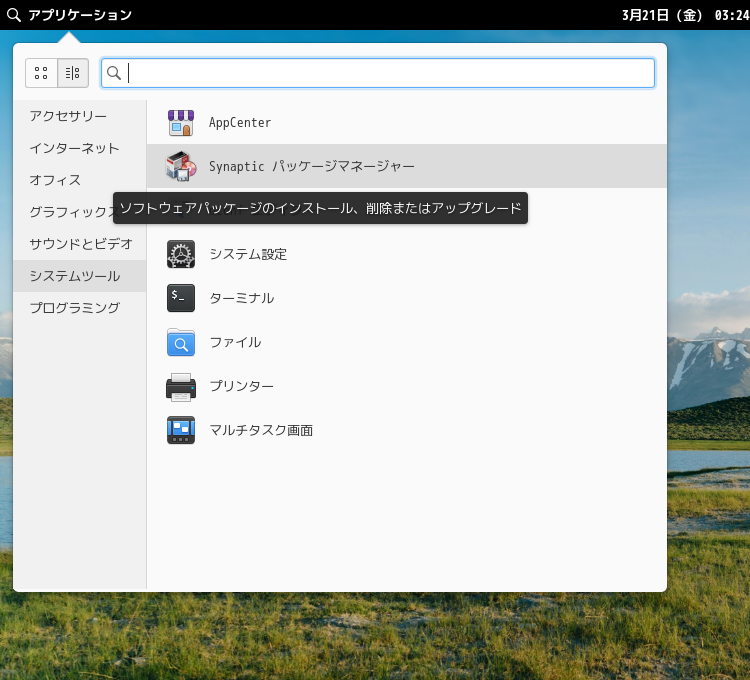Click magnifier icon inside the search box
The height and width of the screenshot is (680, 750).
(114, 73)
